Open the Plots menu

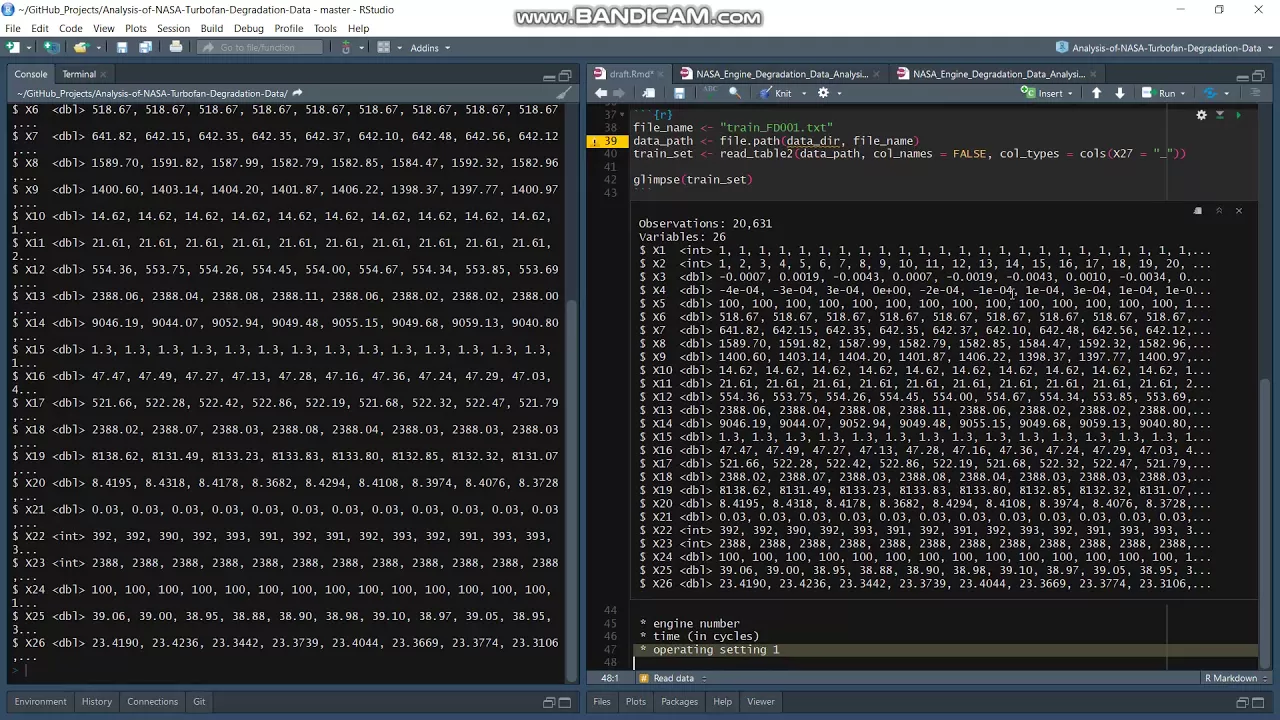[x=135, y=28]
